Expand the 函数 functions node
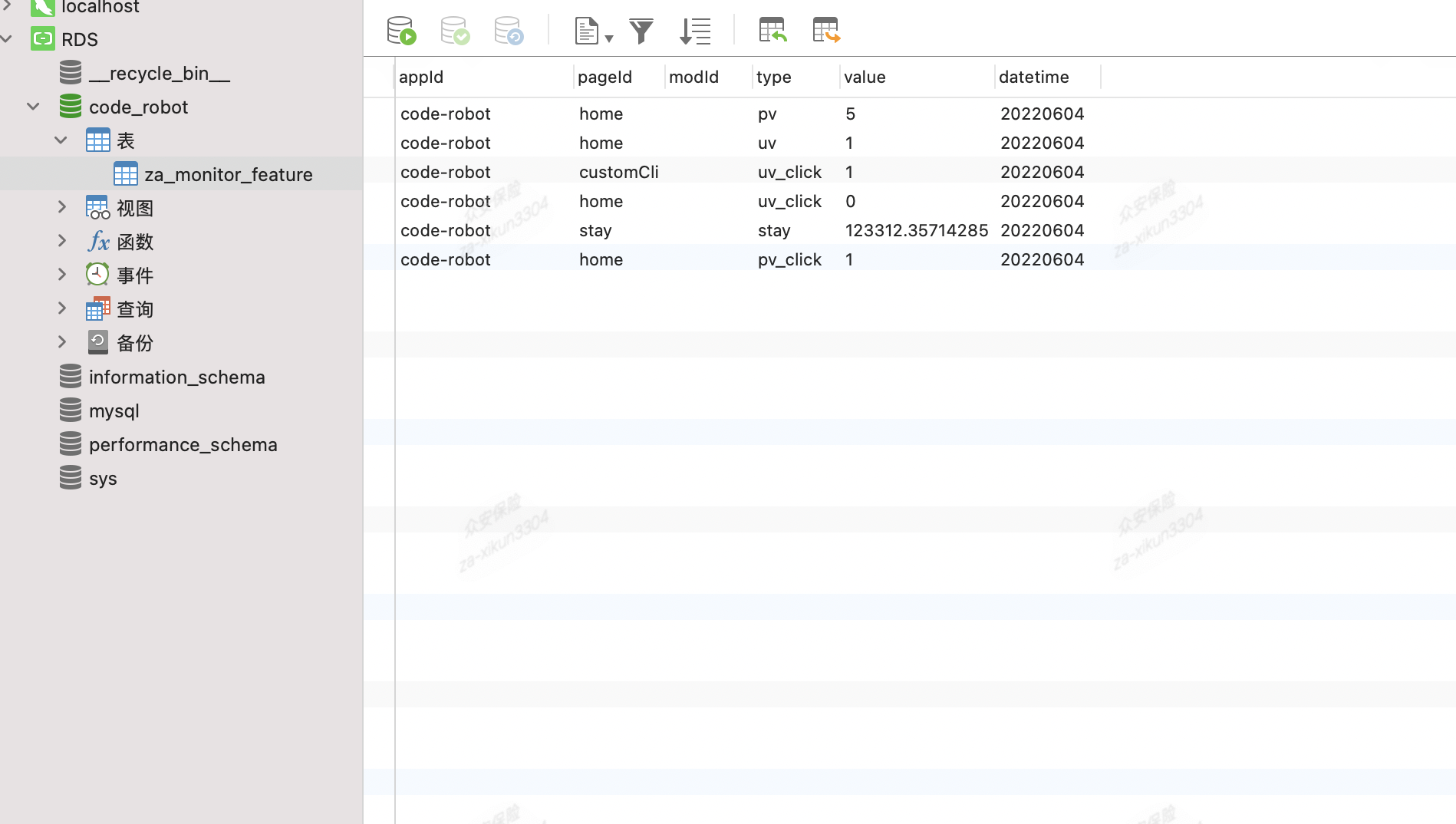Screen dimensions: 1456x824 click(62, 241)
